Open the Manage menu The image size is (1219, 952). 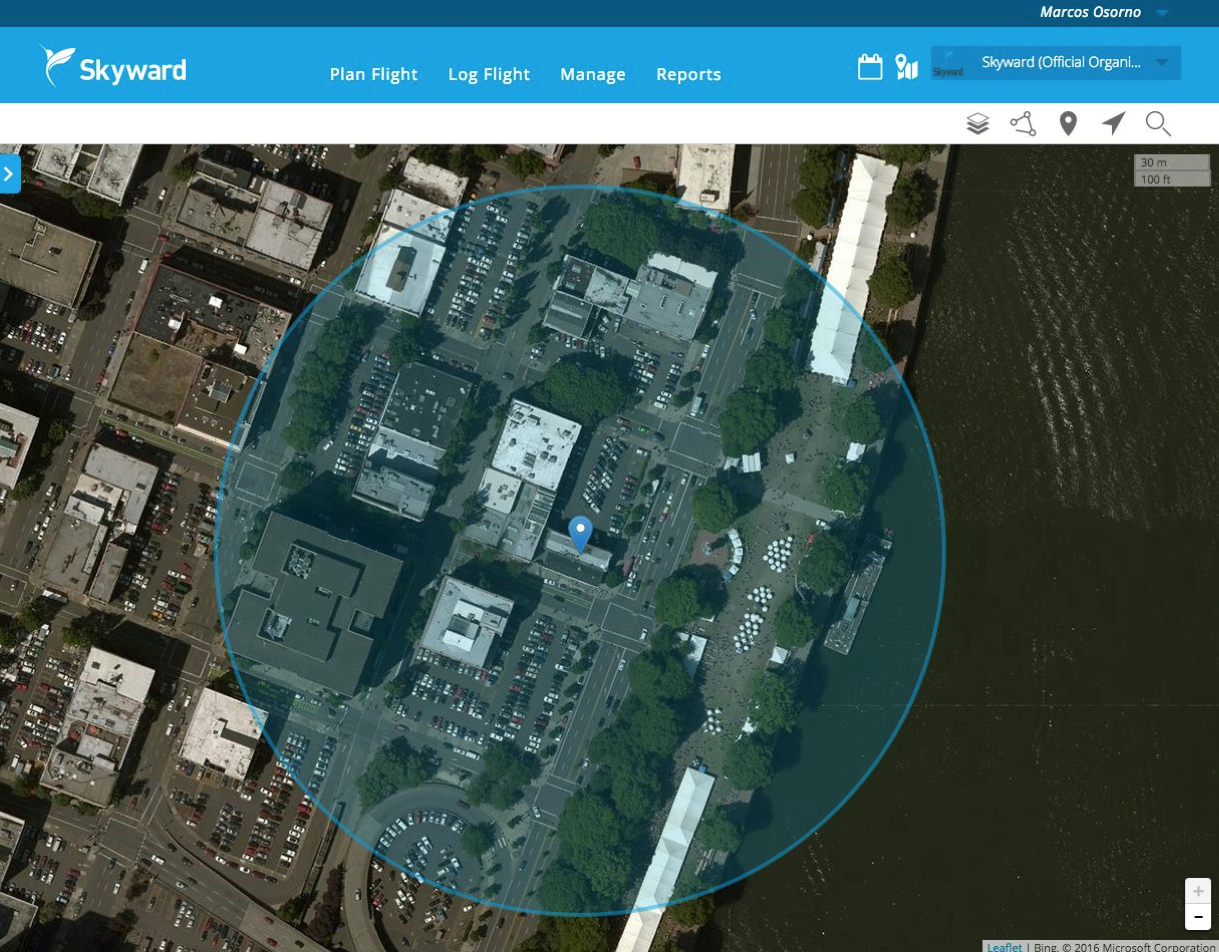pos(592,74)
